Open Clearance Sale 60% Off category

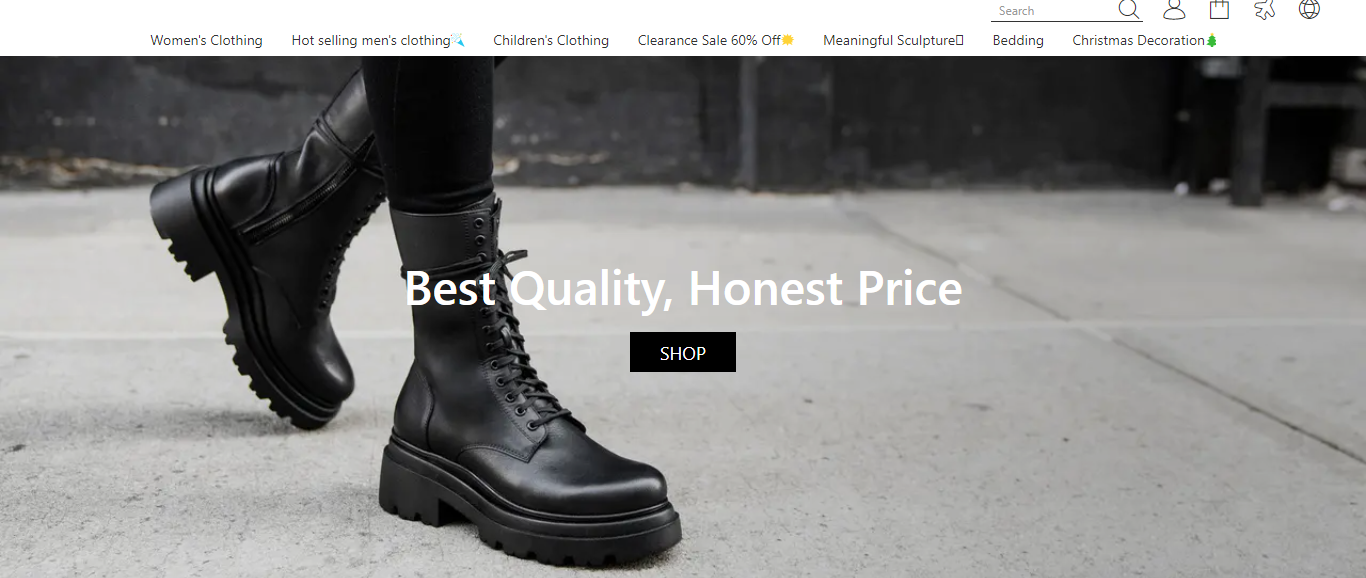(709, 41)
